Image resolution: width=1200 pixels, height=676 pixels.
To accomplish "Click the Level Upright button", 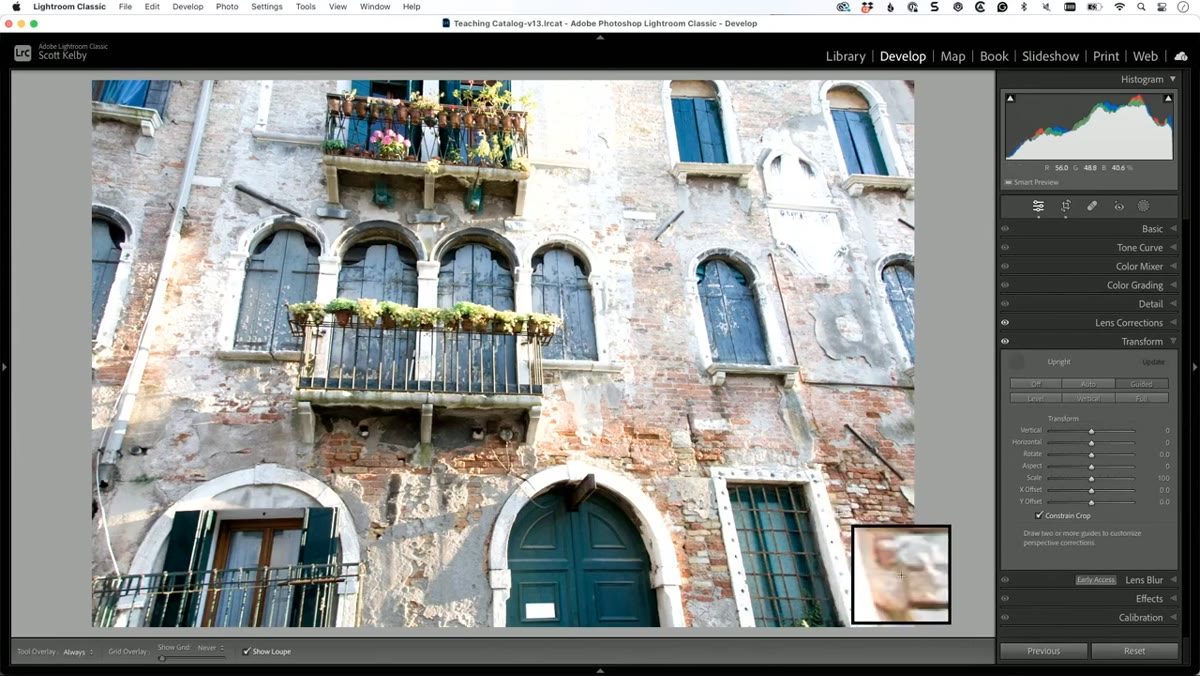I will [1036, 398].
